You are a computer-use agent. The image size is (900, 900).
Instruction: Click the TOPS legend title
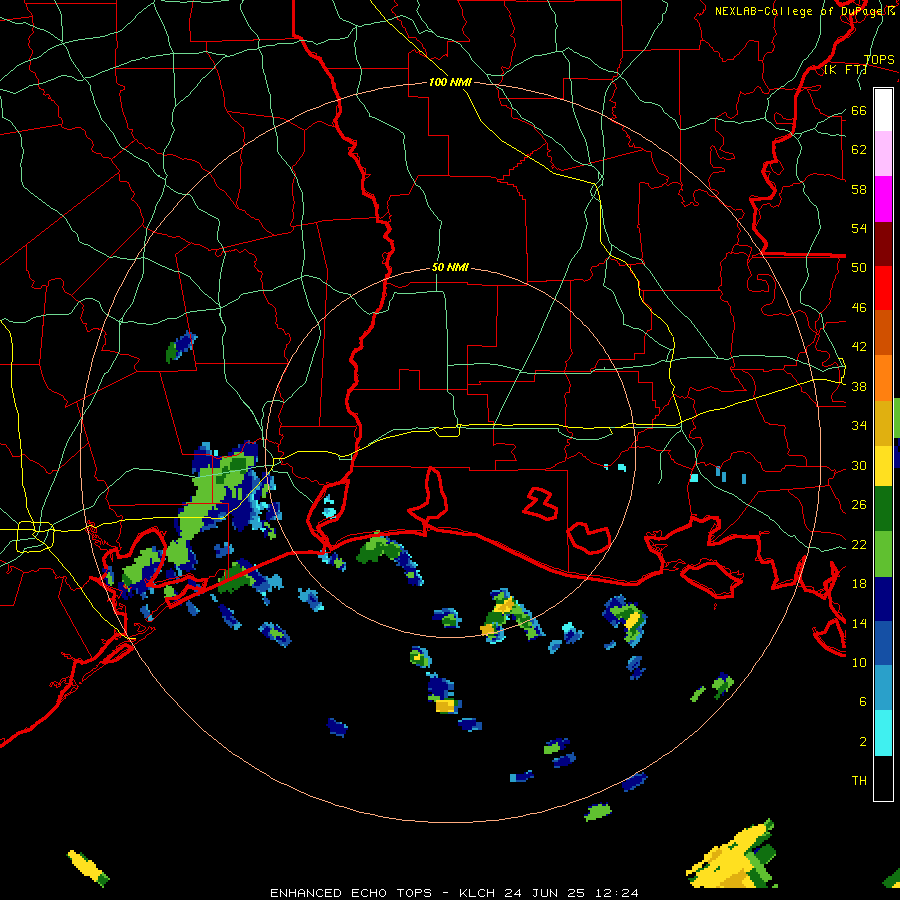[879, 59]
